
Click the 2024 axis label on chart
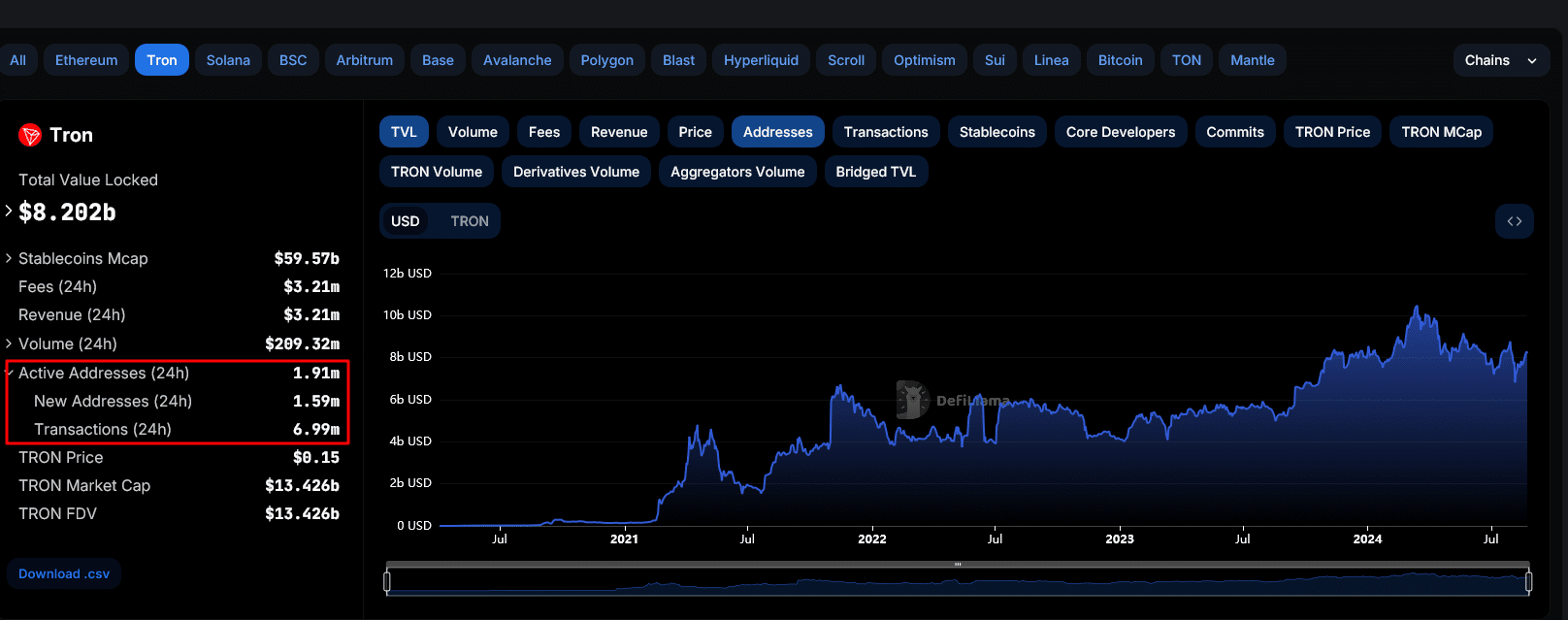point(1367,538)
